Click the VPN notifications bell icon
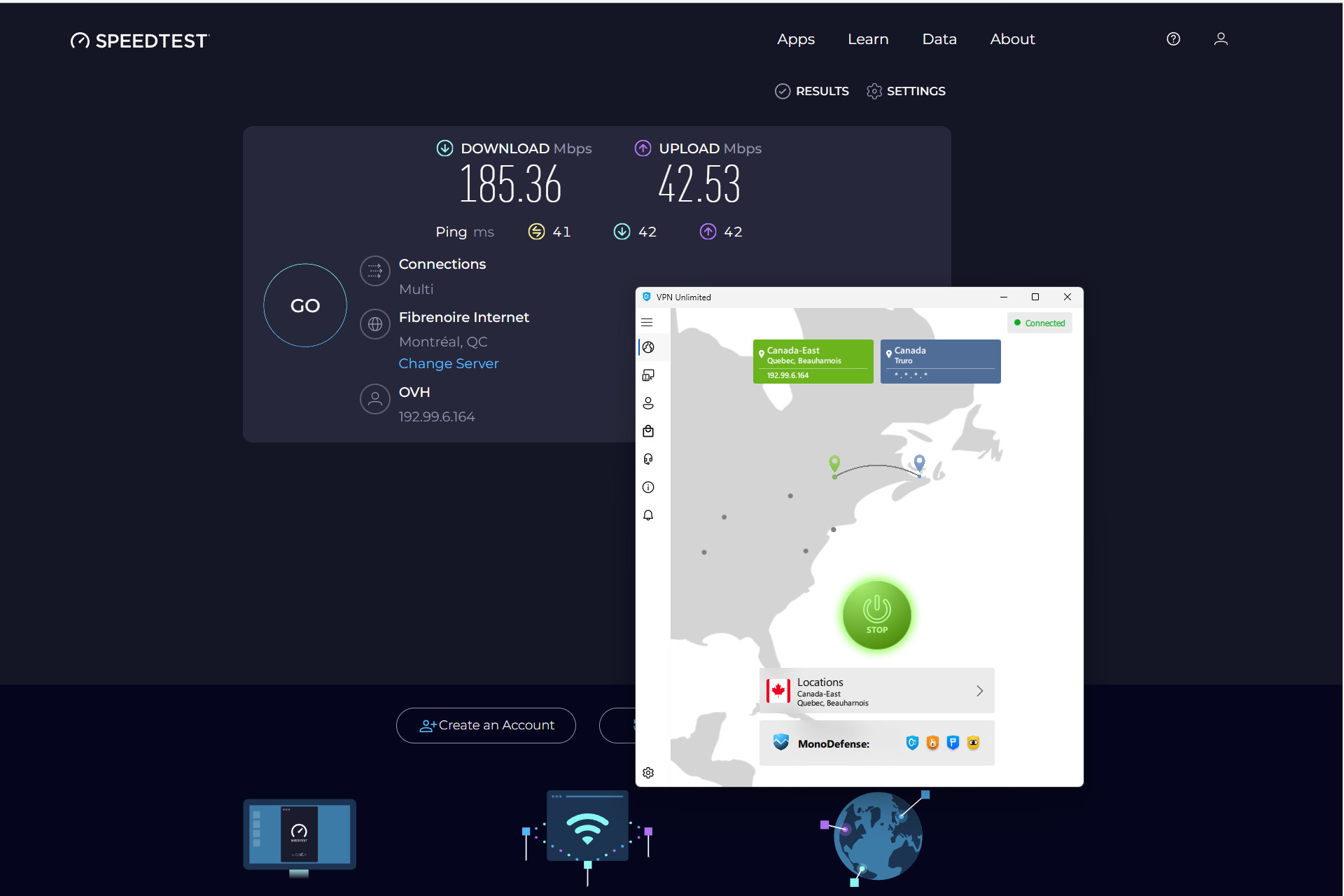Image resolution: width=1344 pixels, height=896 pixels. pyautogui.click(x=648, y=515)
